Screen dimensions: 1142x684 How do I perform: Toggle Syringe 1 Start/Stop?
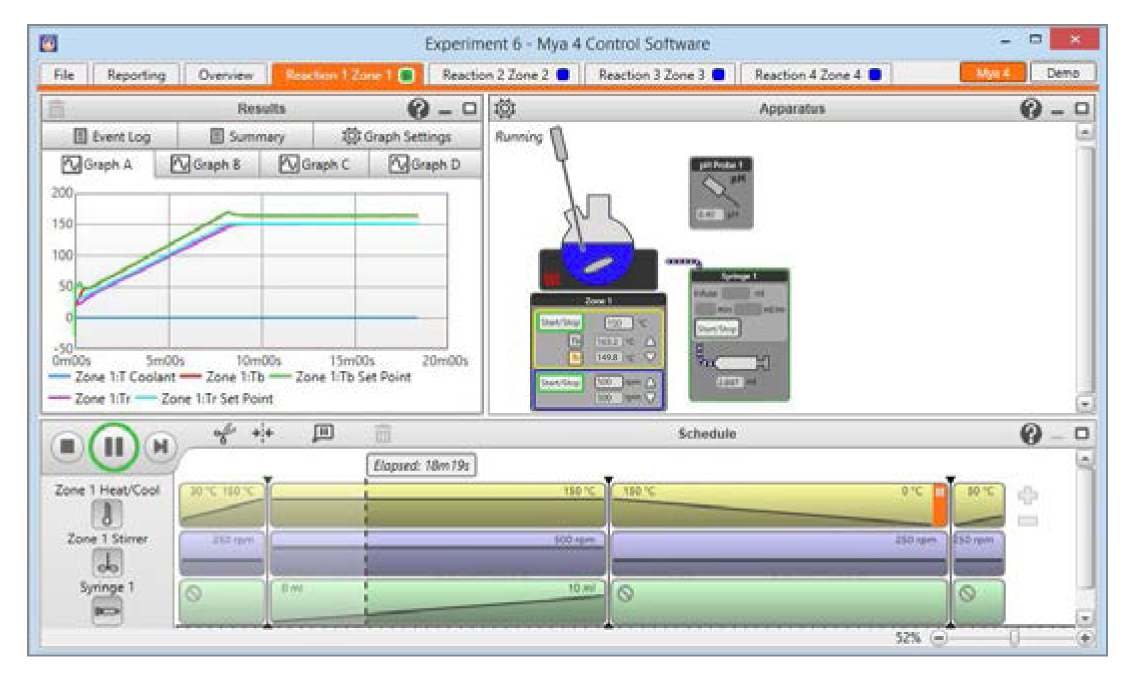click(717, 329)
